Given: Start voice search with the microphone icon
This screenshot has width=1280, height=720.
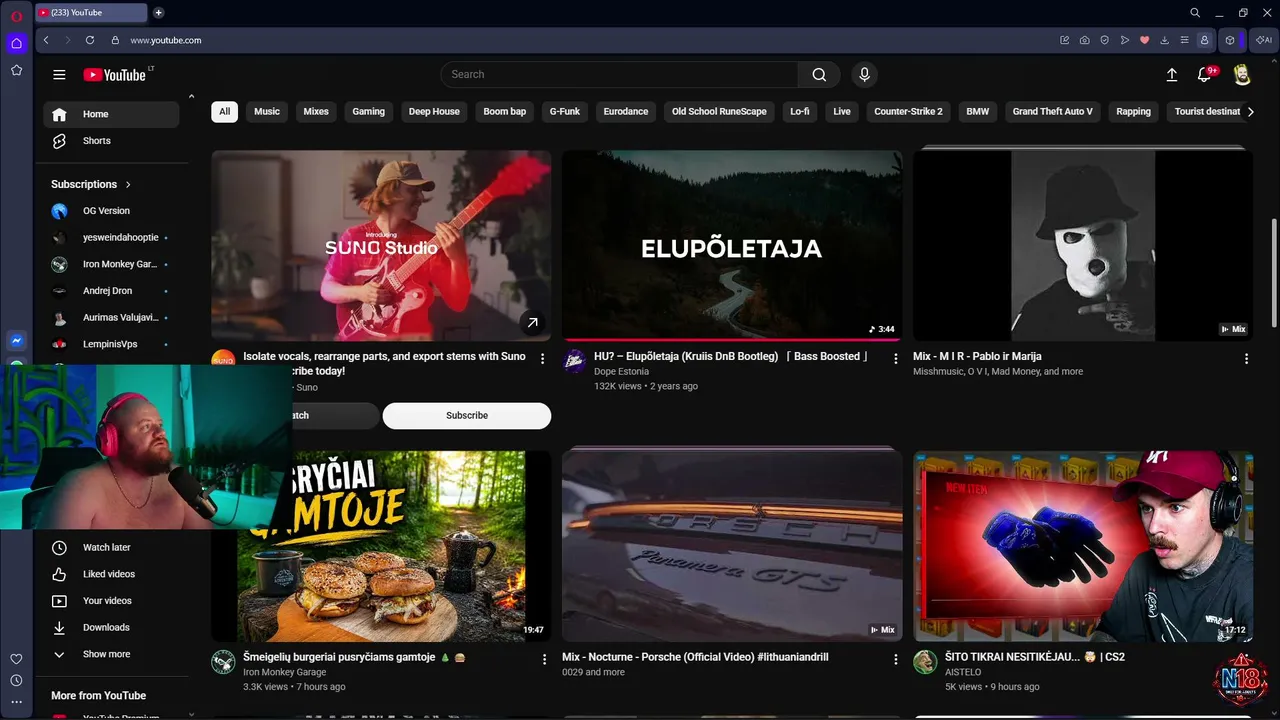Looking at the screenshot, I should coord(864,75).
